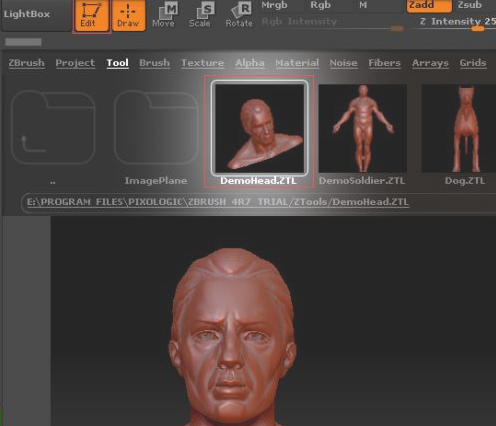
Task: Toggle Edit mode
Action: tap(91, 16)
